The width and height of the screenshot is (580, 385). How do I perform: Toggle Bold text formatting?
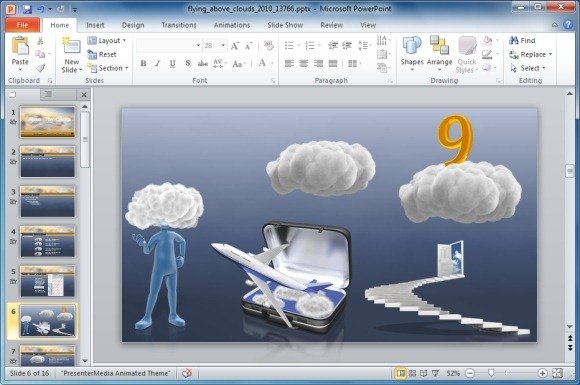[143, 64]
